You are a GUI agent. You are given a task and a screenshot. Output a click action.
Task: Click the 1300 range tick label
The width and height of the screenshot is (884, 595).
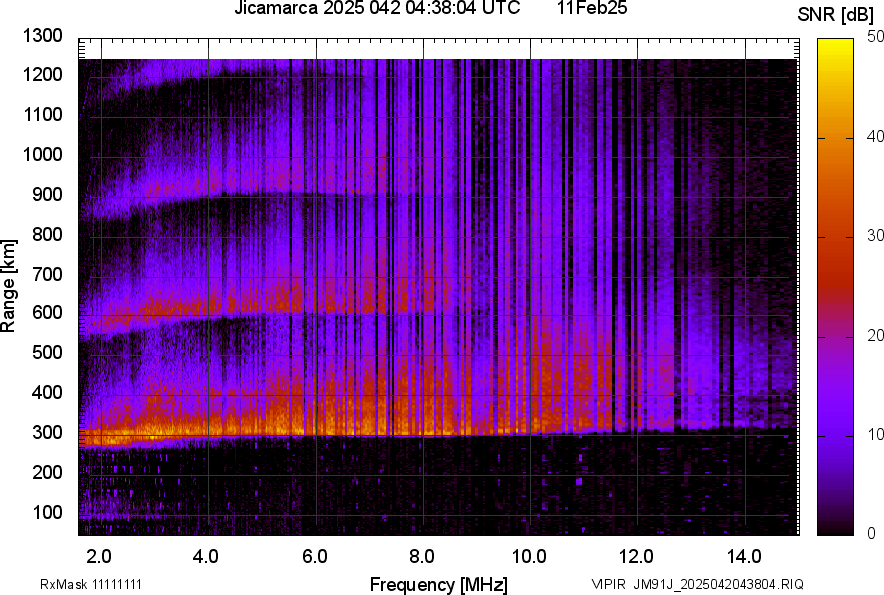46,36
